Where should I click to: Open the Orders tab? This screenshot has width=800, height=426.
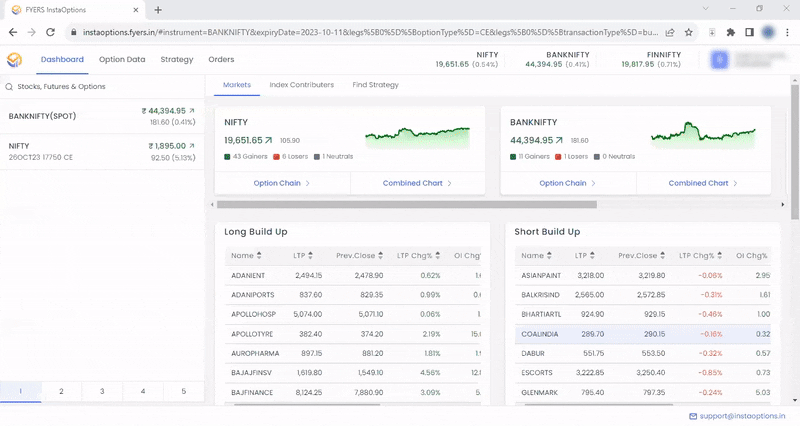[221, 60]
